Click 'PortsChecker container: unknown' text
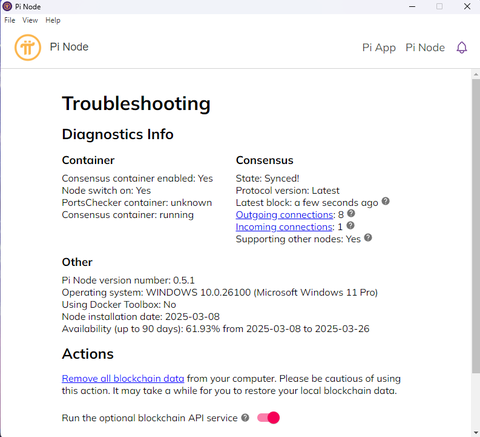 [x=137, y=203]
